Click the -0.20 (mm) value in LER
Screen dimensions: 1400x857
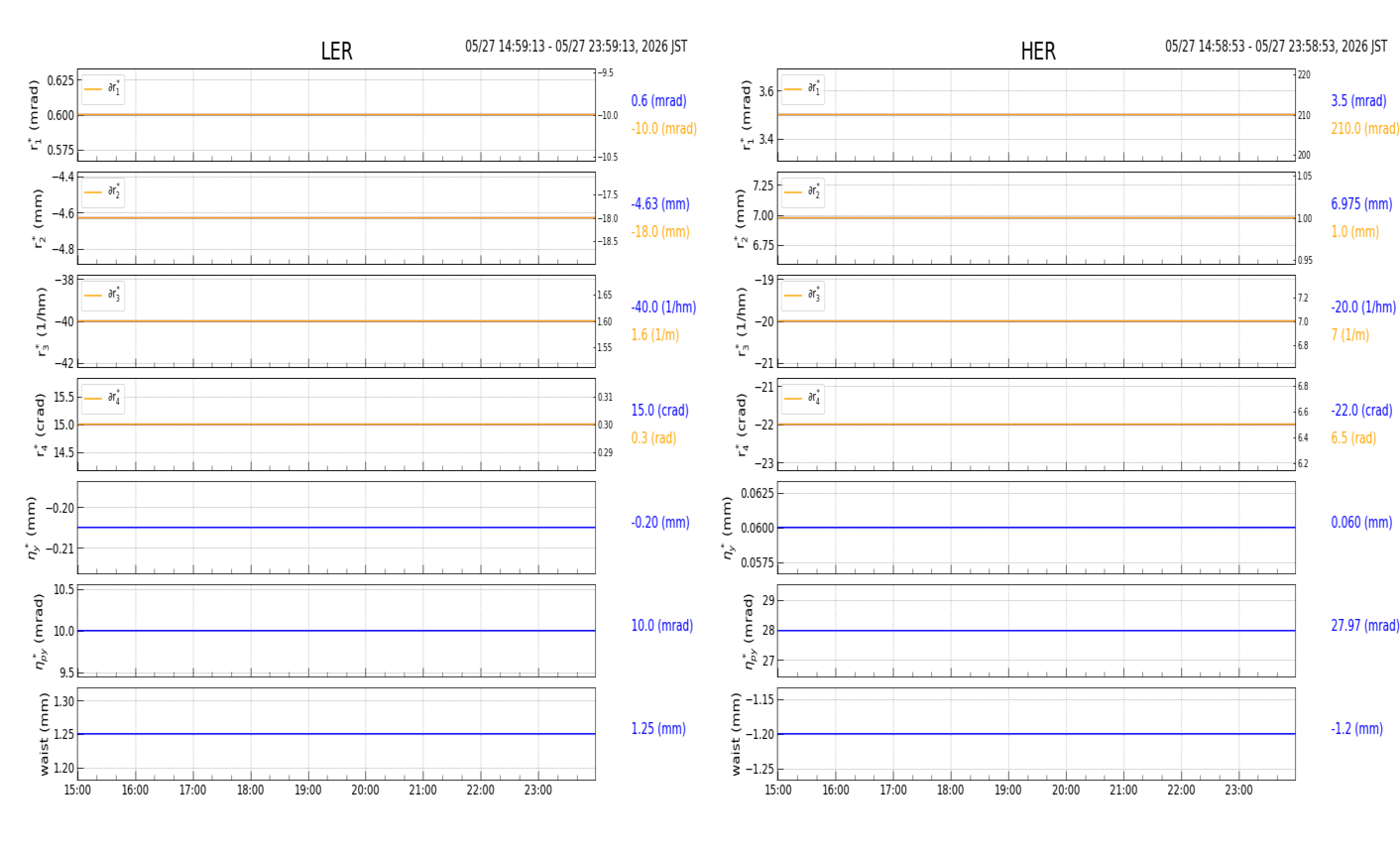[660, 523]
